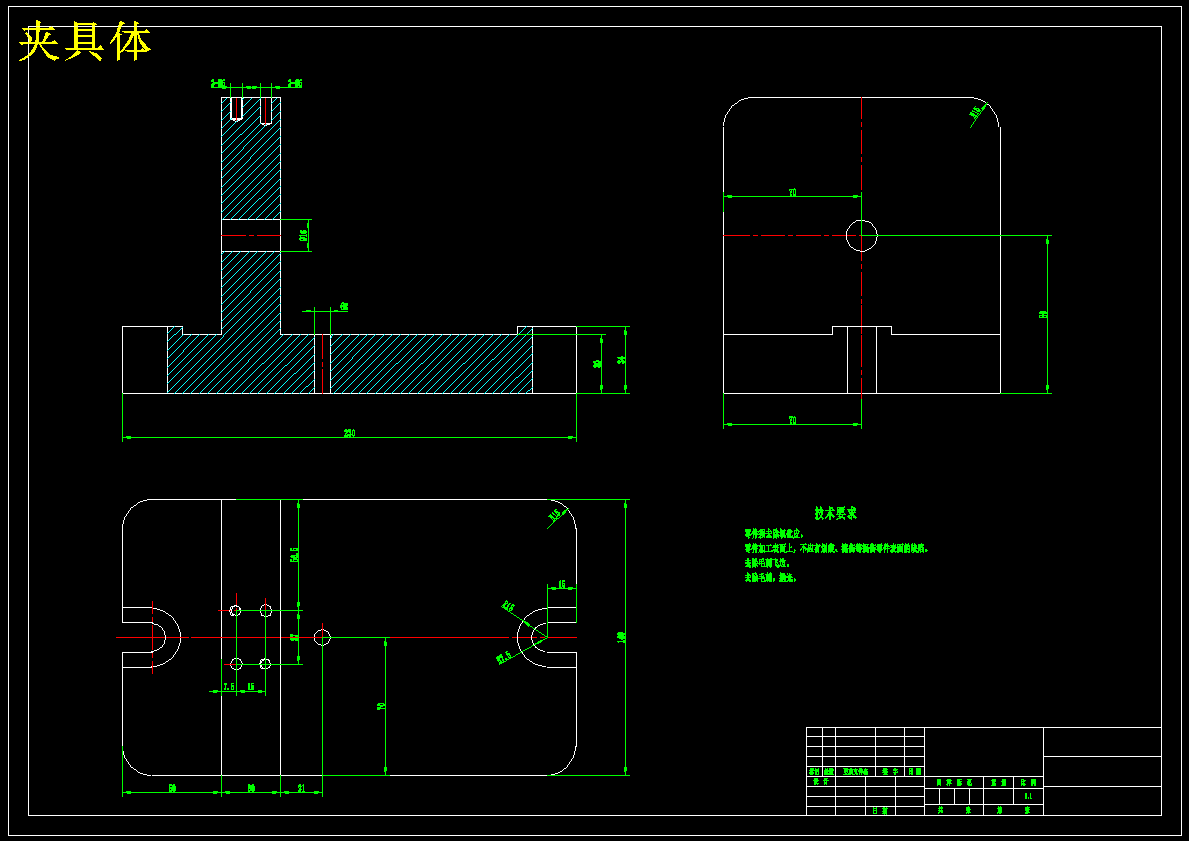Image resolution: width=1189 pixels, height=841 pixels.
Task: Select the "7.5" dimension below the four holes
Action: point(228,686)
